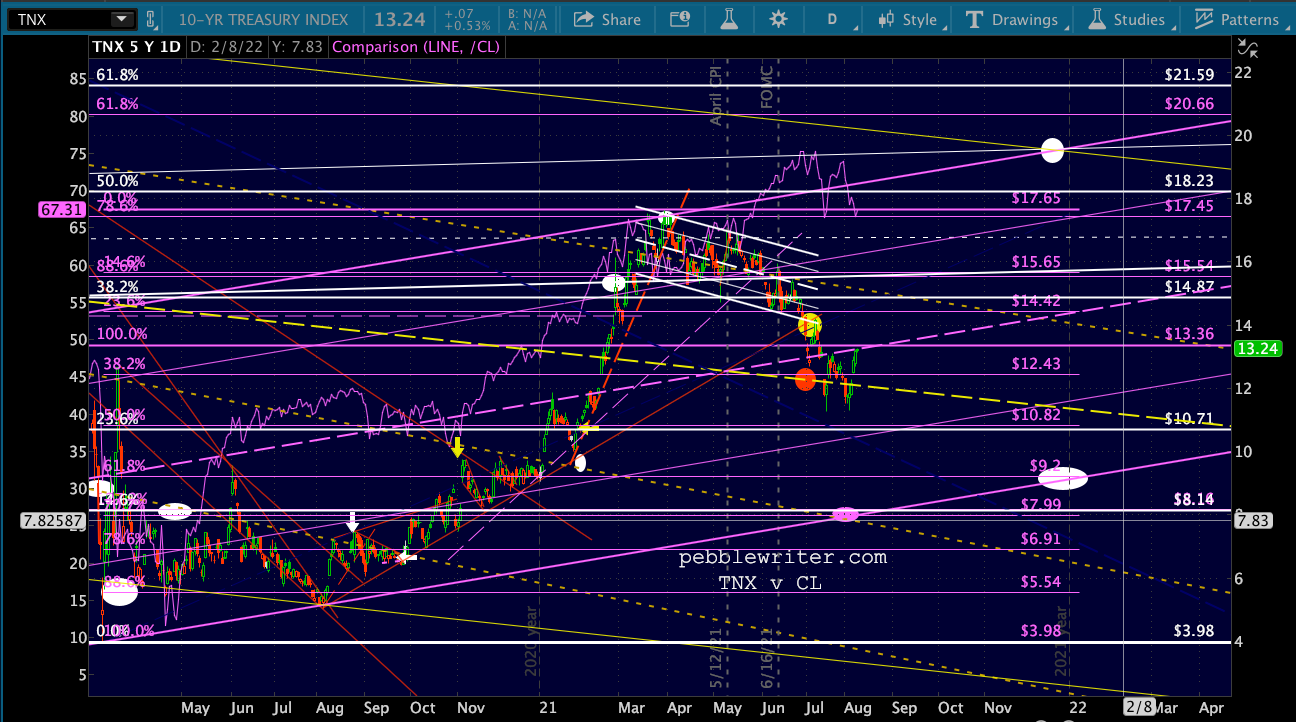Expand the Studies menu
Screen dimensions: 1296x722
click(1126, 19)
